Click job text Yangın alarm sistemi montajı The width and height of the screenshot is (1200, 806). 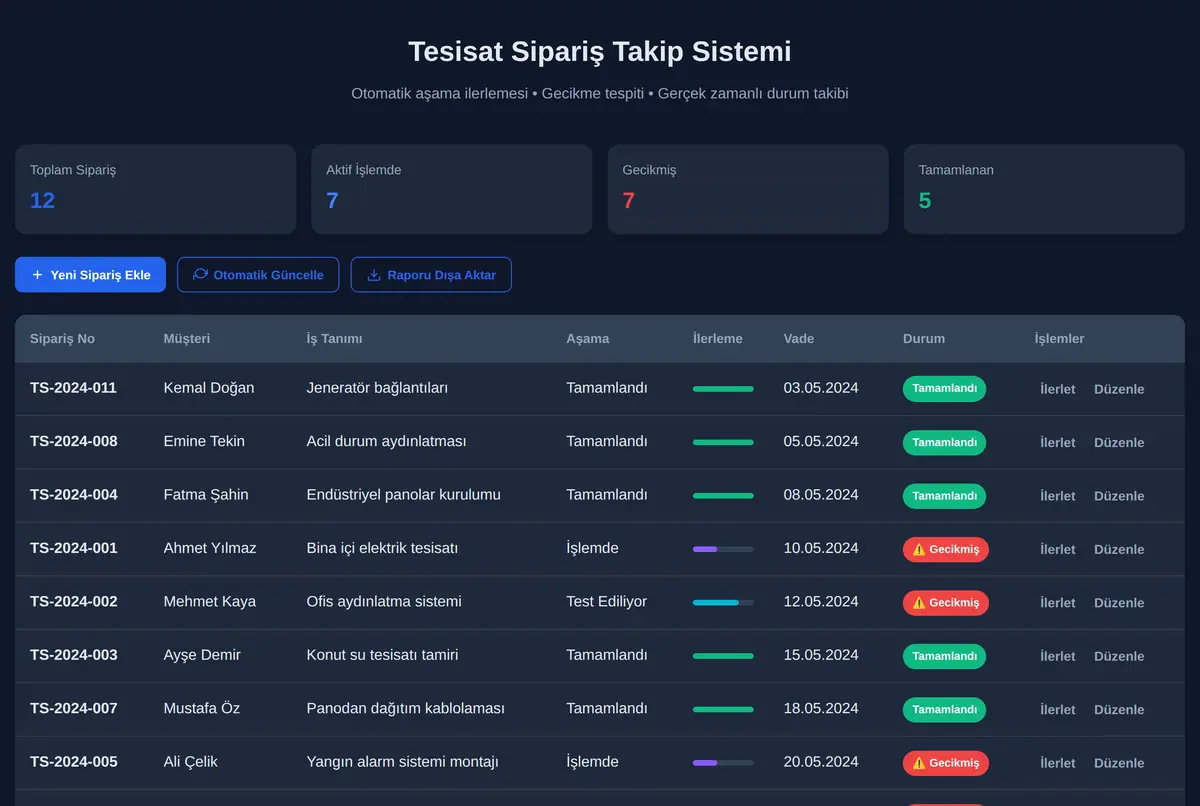pyautogui.click(x=402, y=762)
